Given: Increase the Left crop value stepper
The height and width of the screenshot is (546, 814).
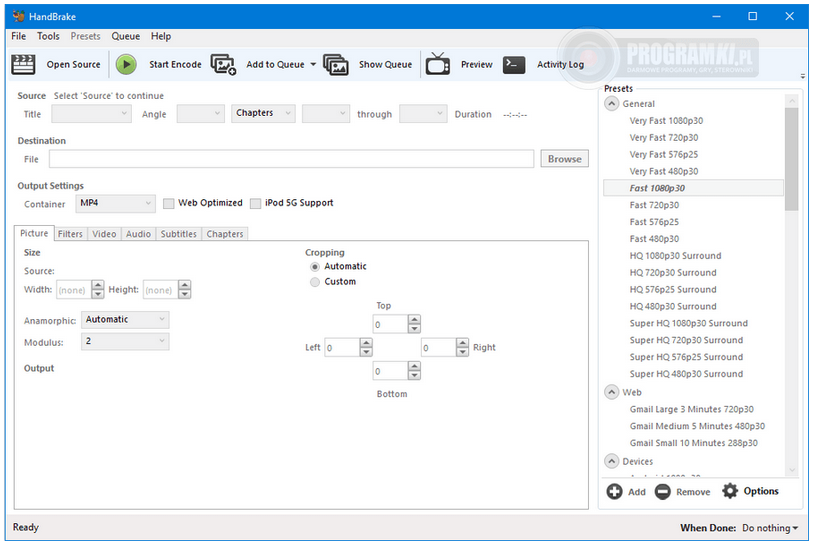Looking at the screenshot, I should (366, 343).
